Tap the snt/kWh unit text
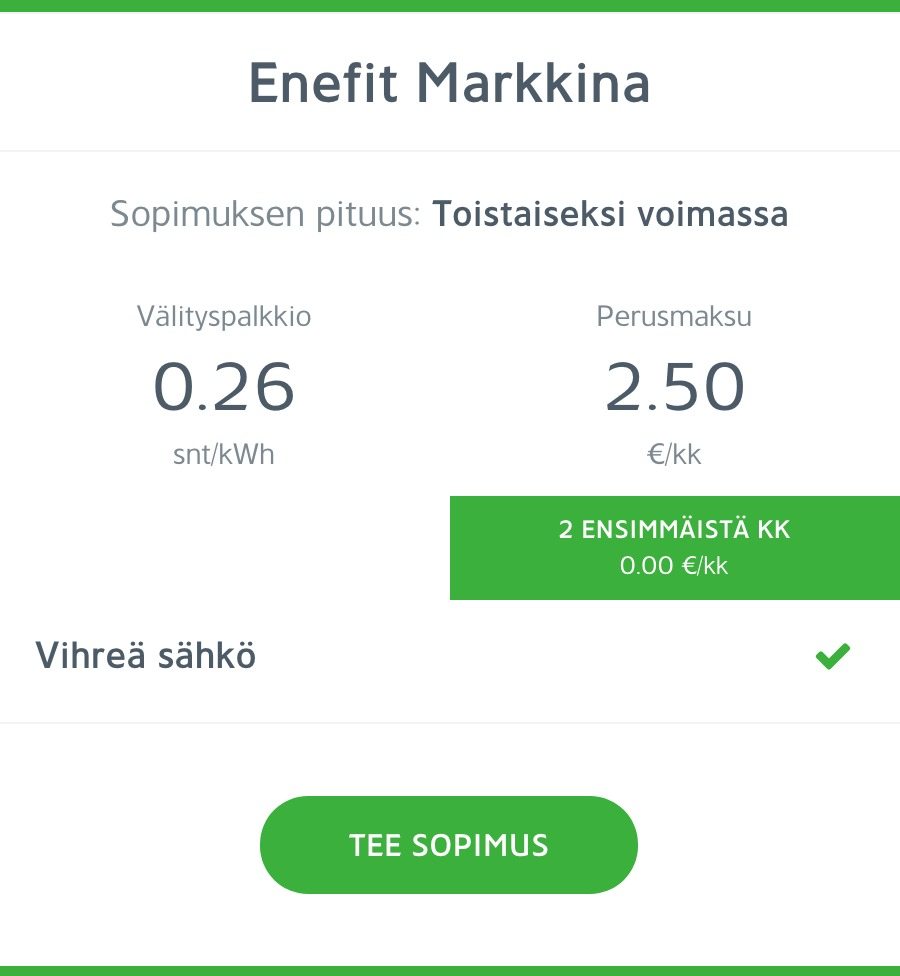900x976 pixels. 224,455
